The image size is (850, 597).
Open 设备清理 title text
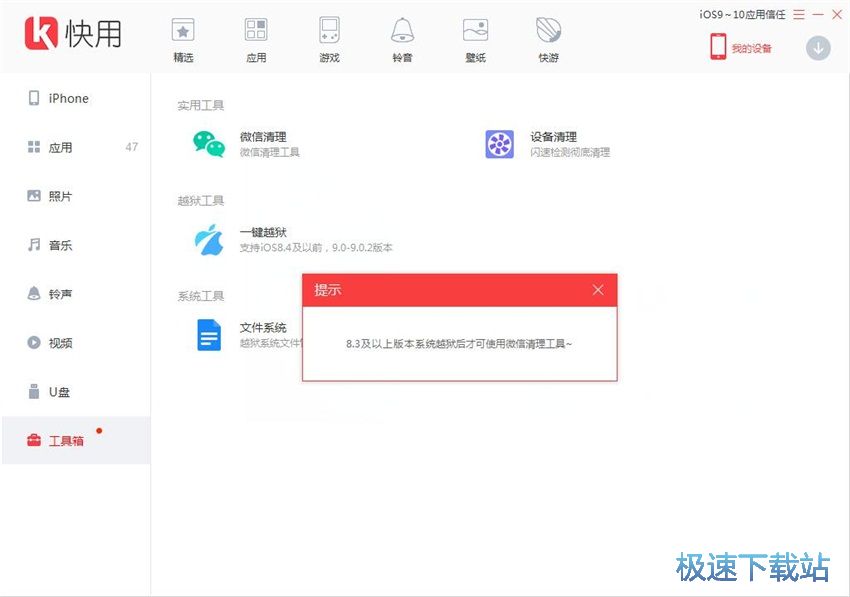tap(553, 137)
